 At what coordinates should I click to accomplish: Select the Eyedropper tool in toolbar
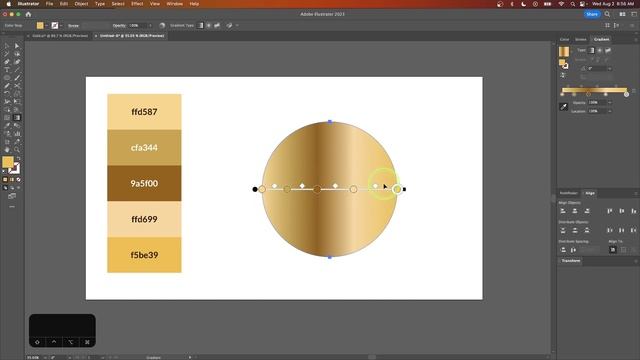pos(7,126)
